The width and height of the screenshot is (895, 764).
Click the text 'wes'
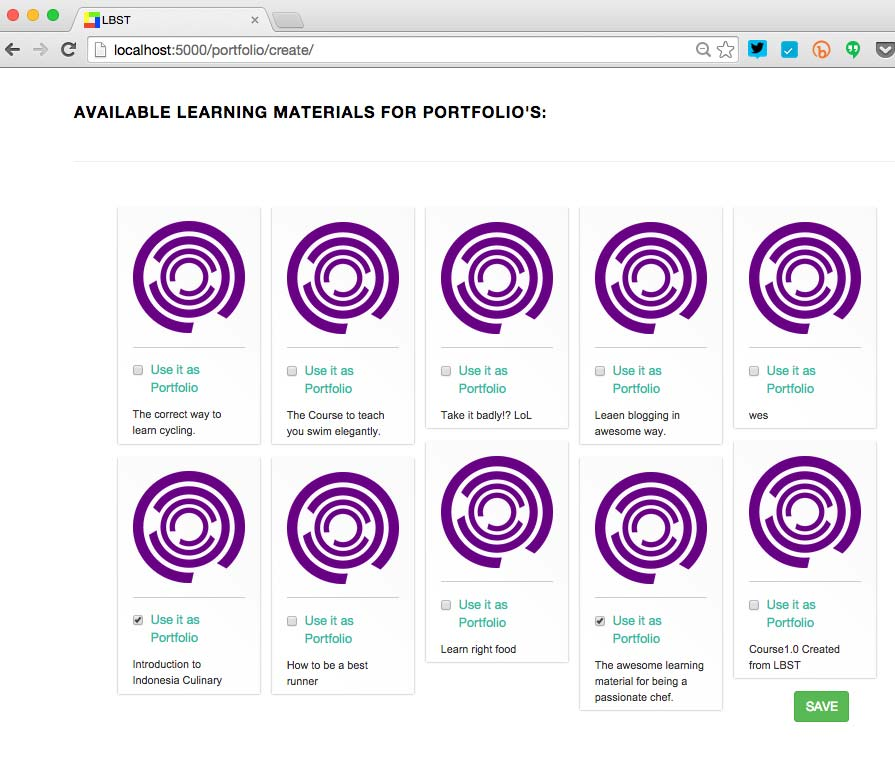759,416
